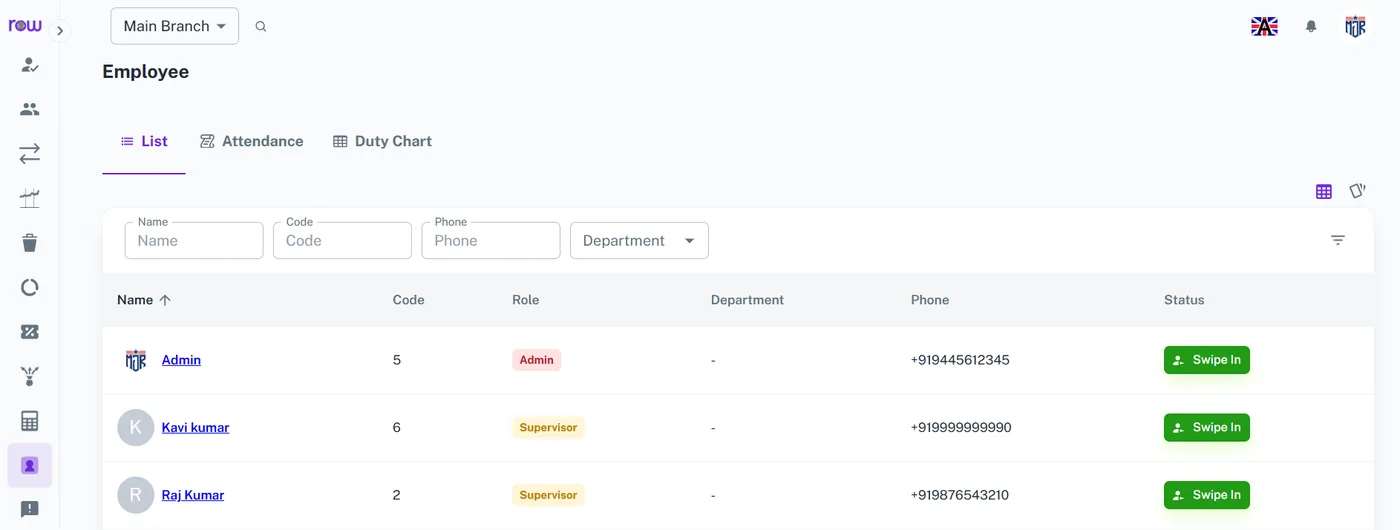Click employee code 6 cell
Image resolution: width=1400 pixels, height=530 pixels.
(397, 427)
